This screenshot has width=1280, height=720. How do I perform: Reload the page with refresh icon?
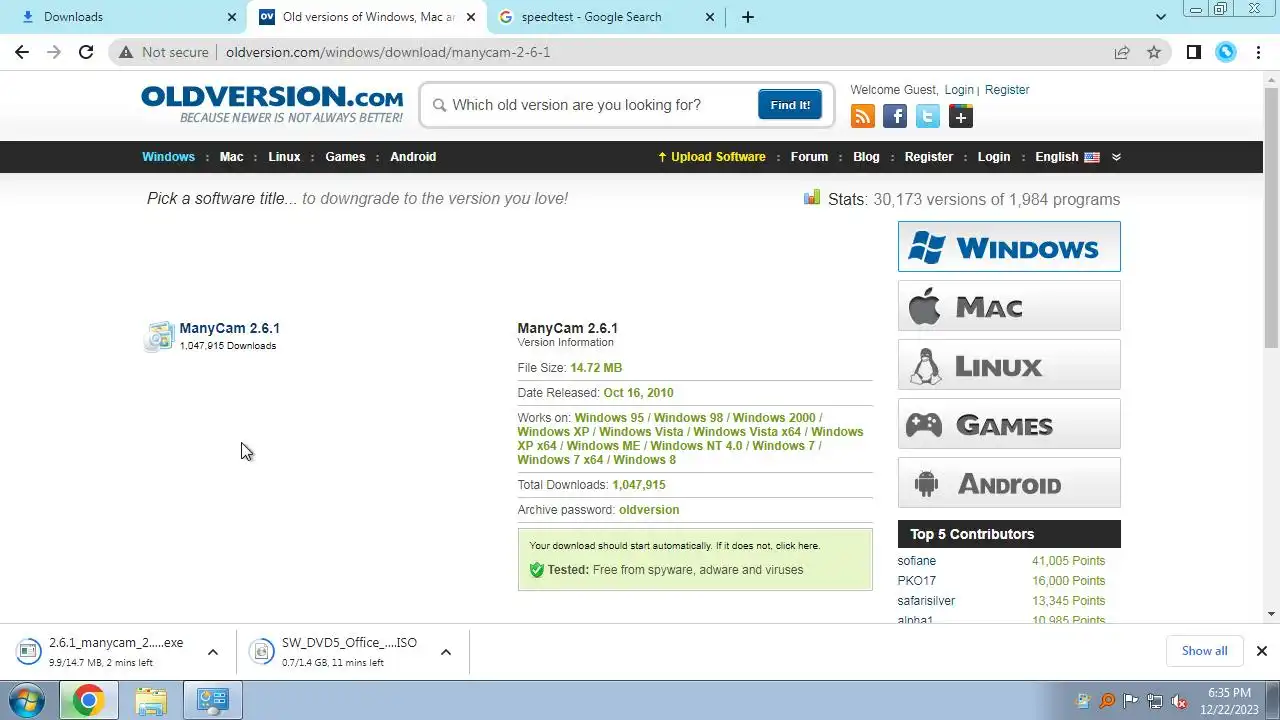(x=86, y=52)
